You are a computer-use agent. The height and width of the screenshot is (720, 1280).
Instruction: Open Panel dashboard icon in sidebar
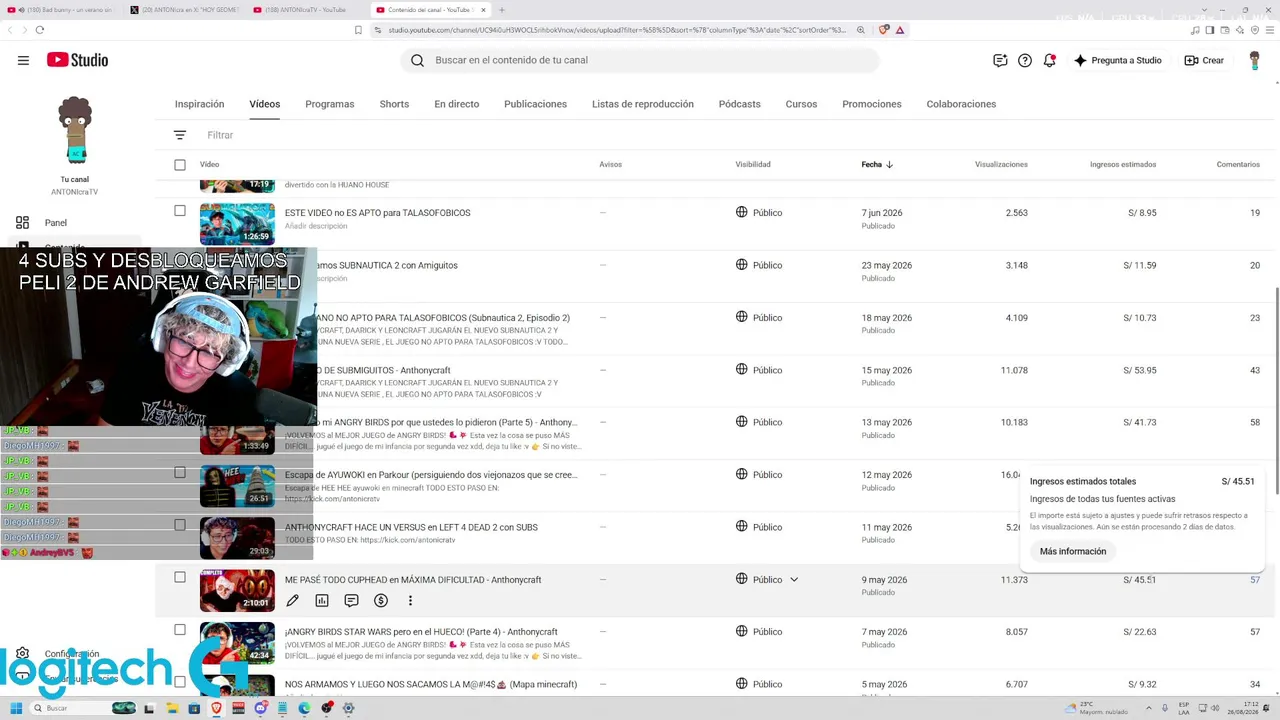22,223
